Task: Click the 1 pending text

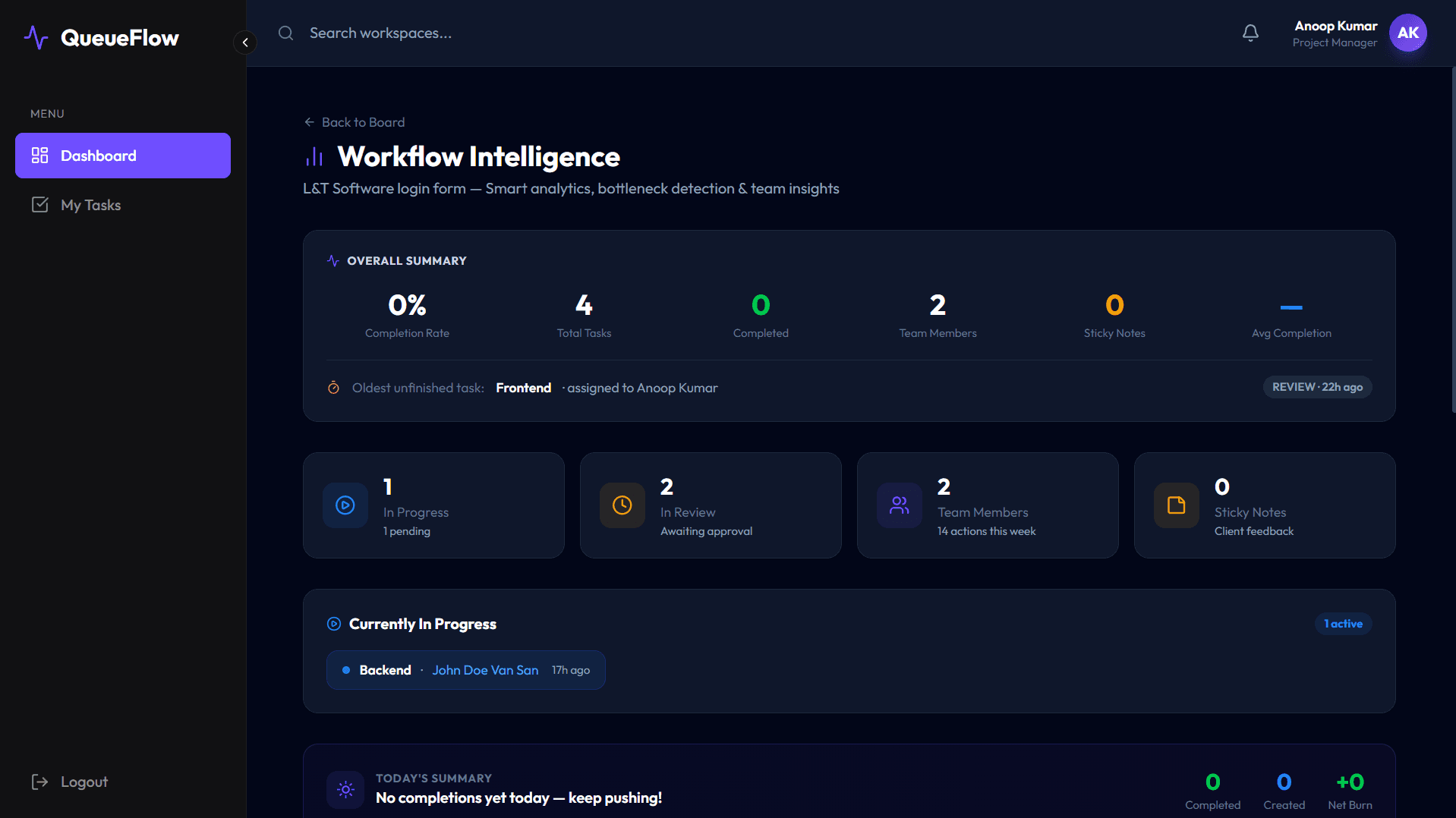Action: tap(407, 531)
